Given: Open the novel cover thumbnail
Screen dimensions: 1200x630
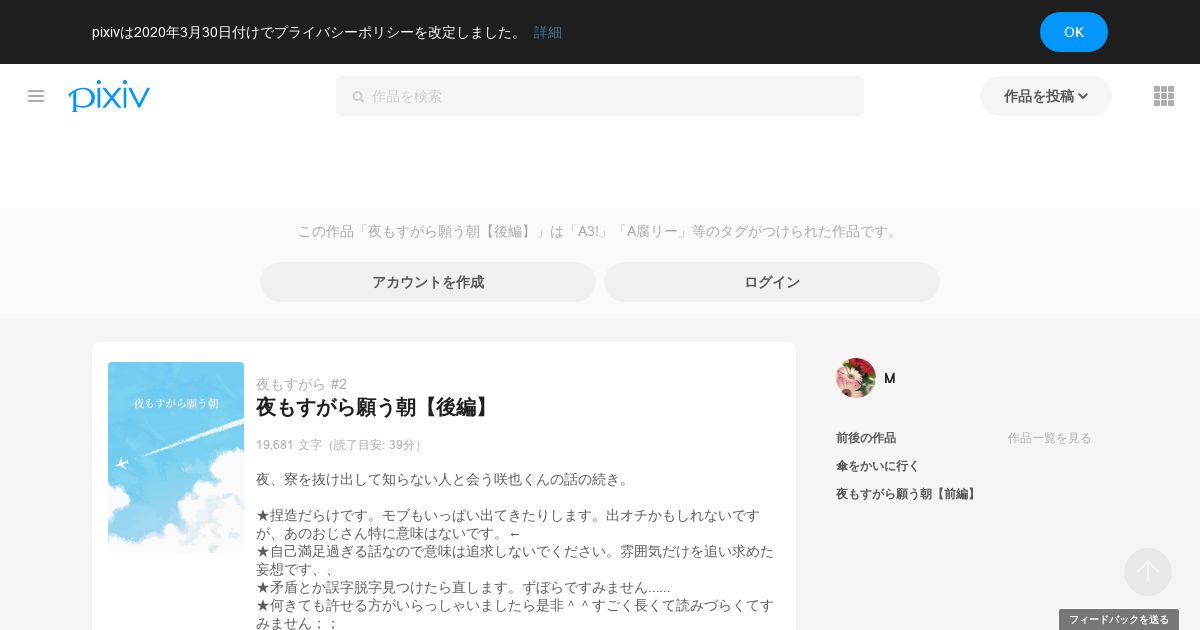Looking at the screenshot, I should [176, 457].
